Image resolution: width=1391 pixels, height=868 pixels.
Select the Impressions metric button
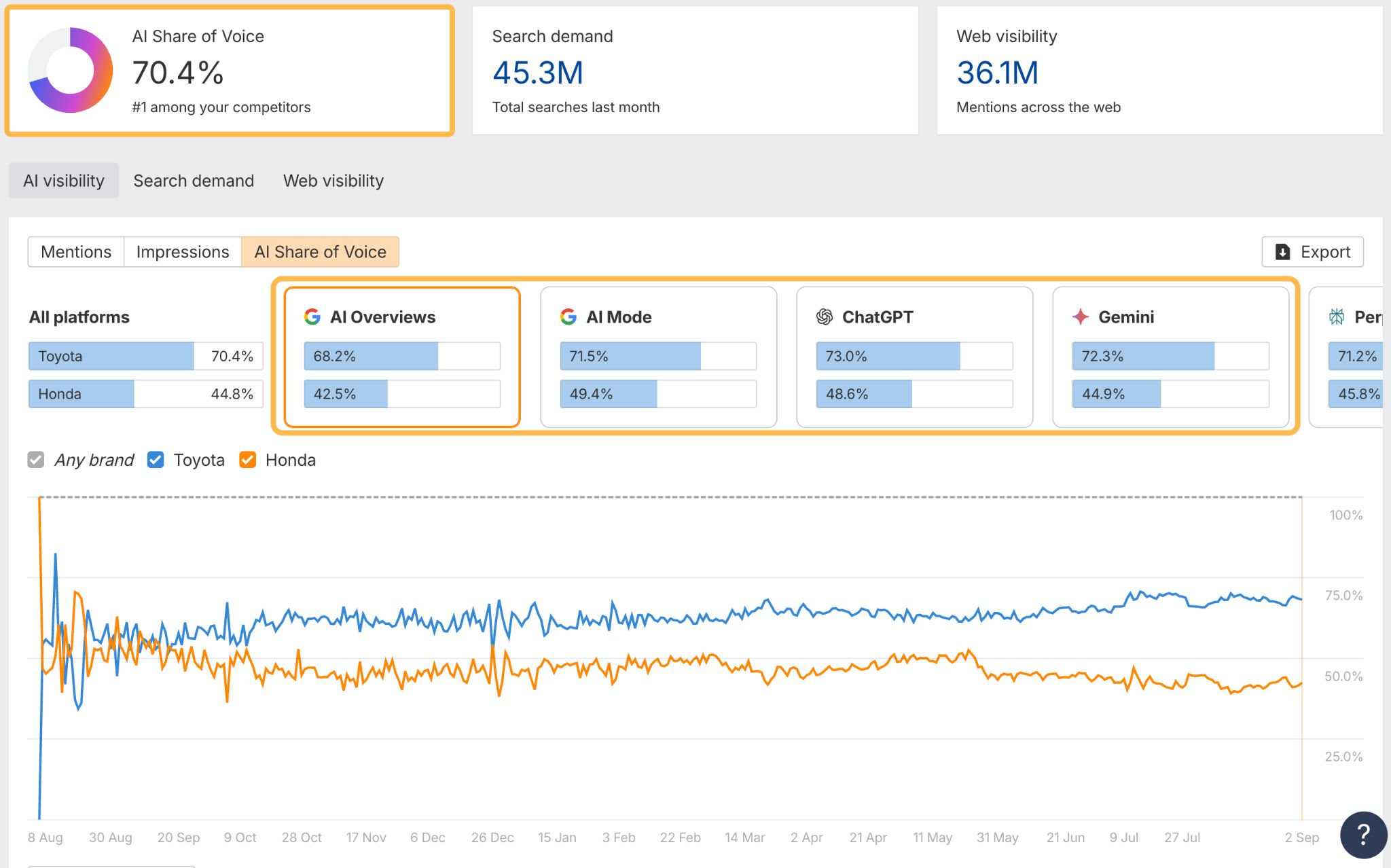pyautogui.click(x=183, y=252)
